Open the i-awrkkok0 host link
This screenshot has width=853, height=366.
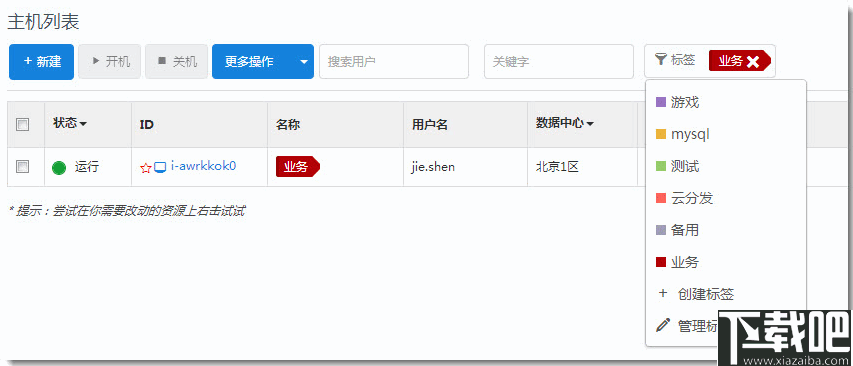pyautogui.click(x=203, y=165)
